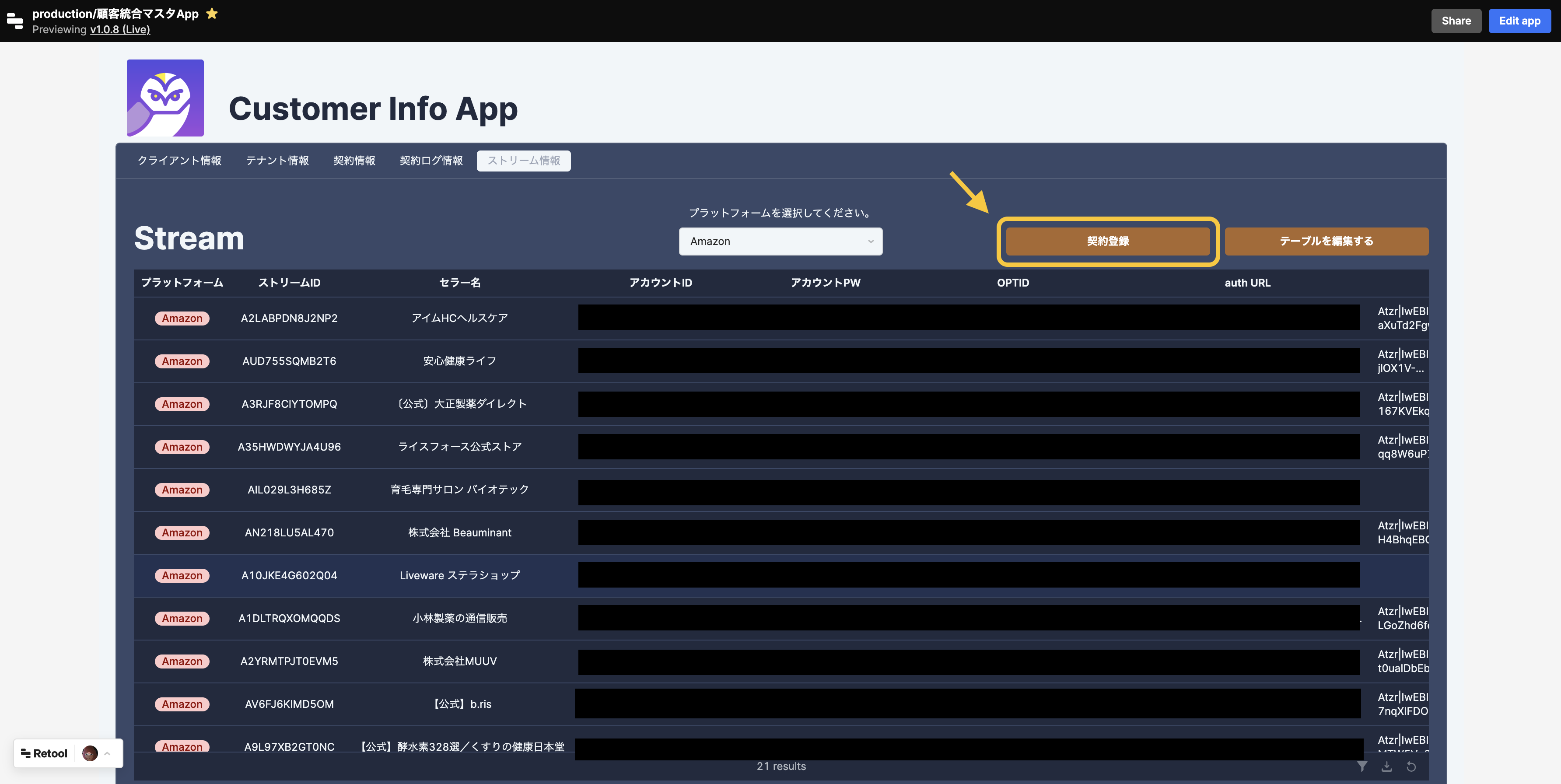Viewport: 1561px width, 784px height.
Task: Click the table download icon
Action: (1386, 766)
